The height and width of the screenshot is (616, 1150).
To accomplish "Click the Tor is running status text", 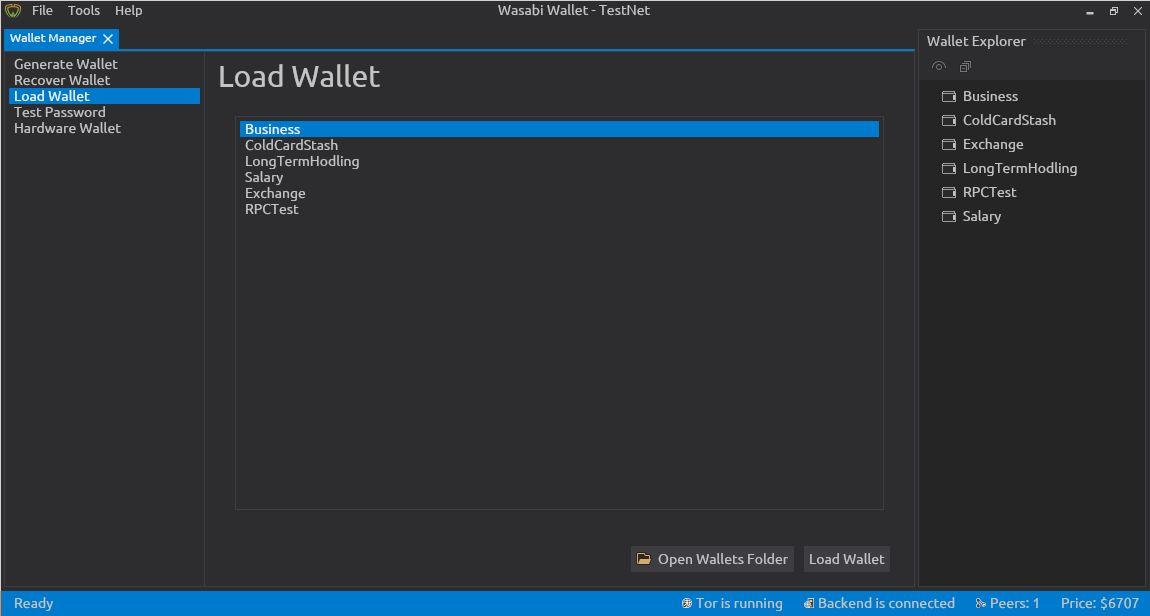I will coord(739,604).
